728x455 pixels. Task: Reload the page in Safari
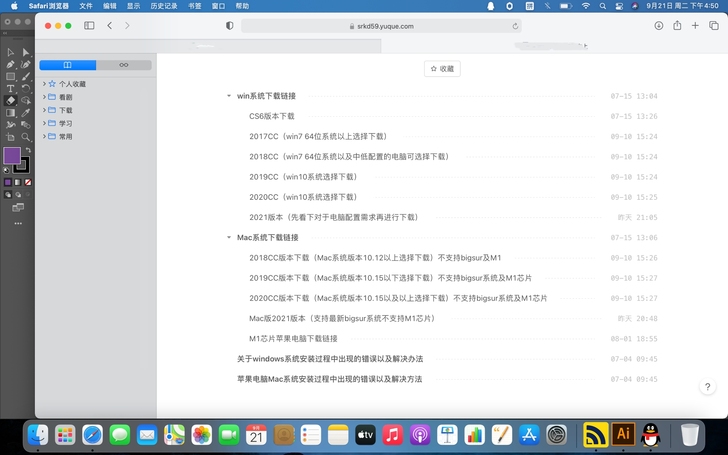click(515, 26)
